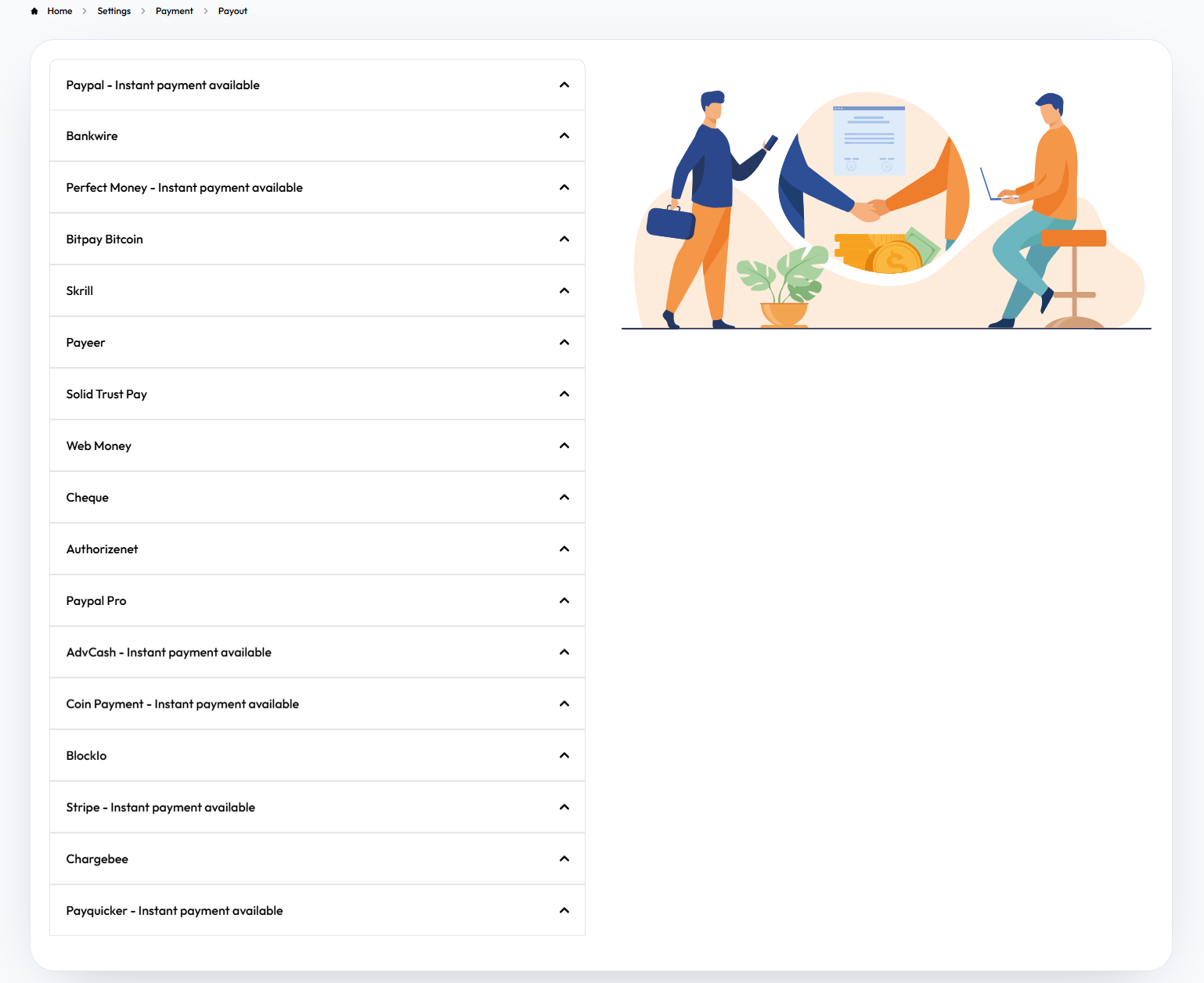This screenshot has height=983, width=1204.
Task: Select the 'Paypal Pro' label
Action: (x=96, y=601)
